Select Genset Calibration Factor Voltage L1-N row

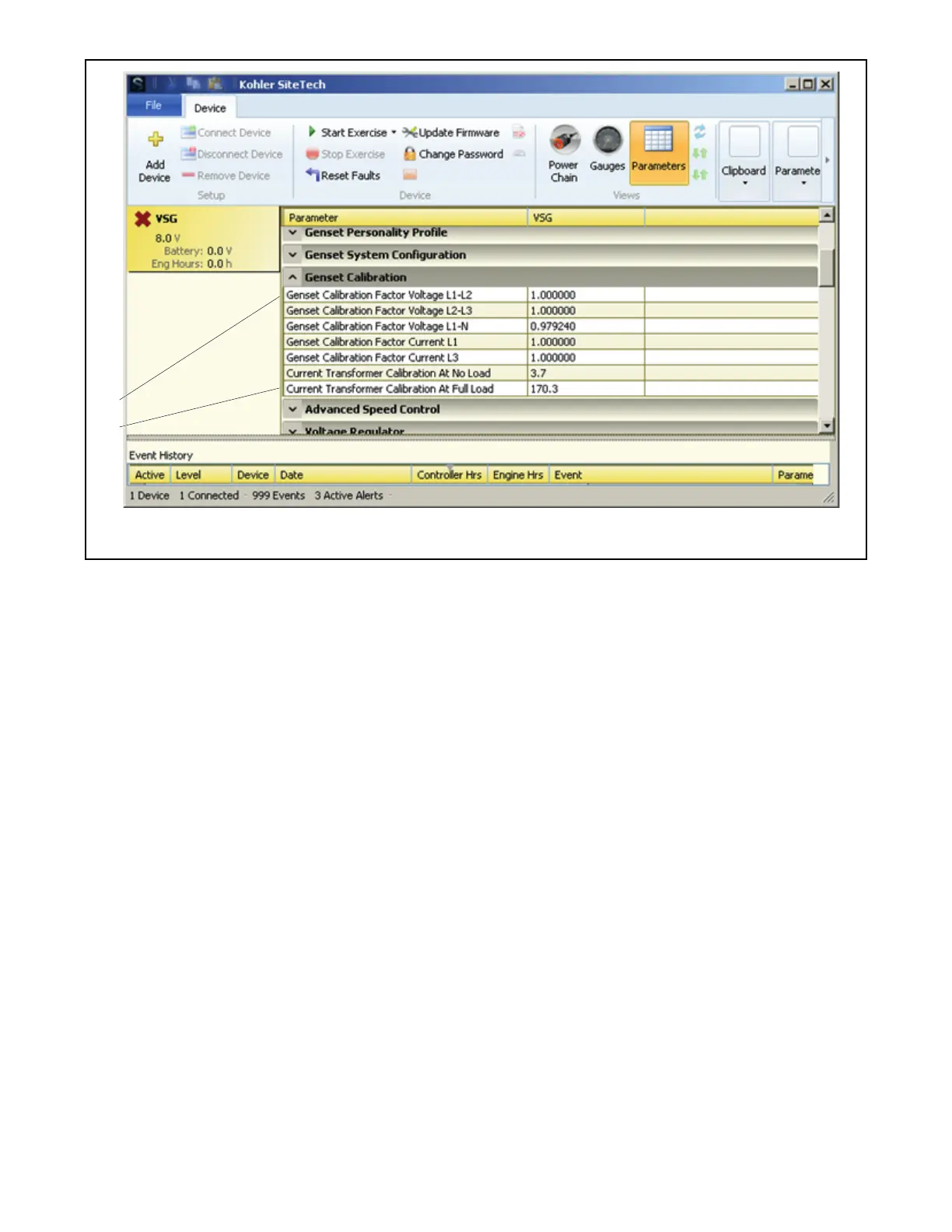coord(551,326)
